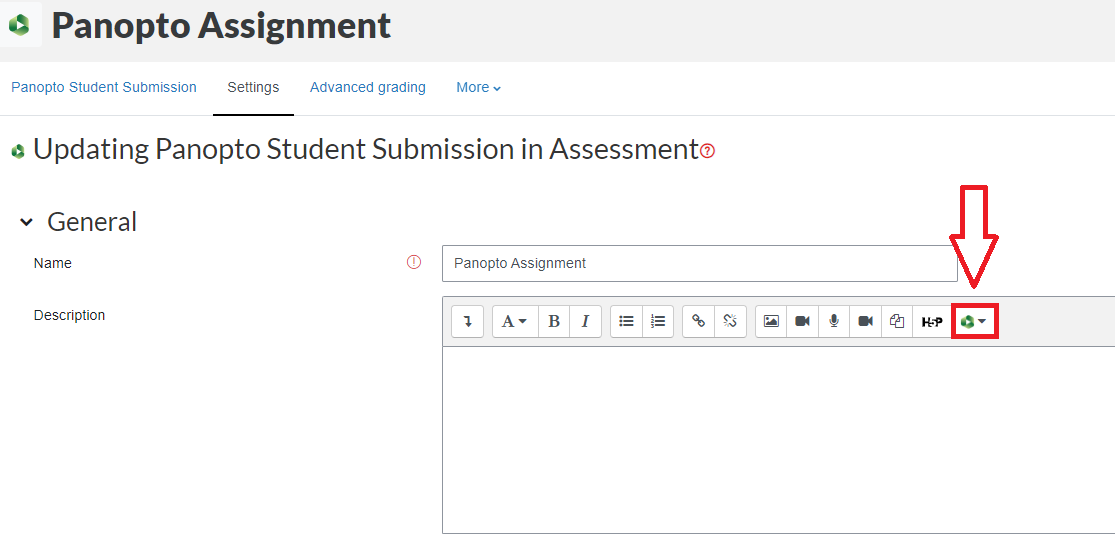
Task: Click the General section heading
Action: point(92,222)
